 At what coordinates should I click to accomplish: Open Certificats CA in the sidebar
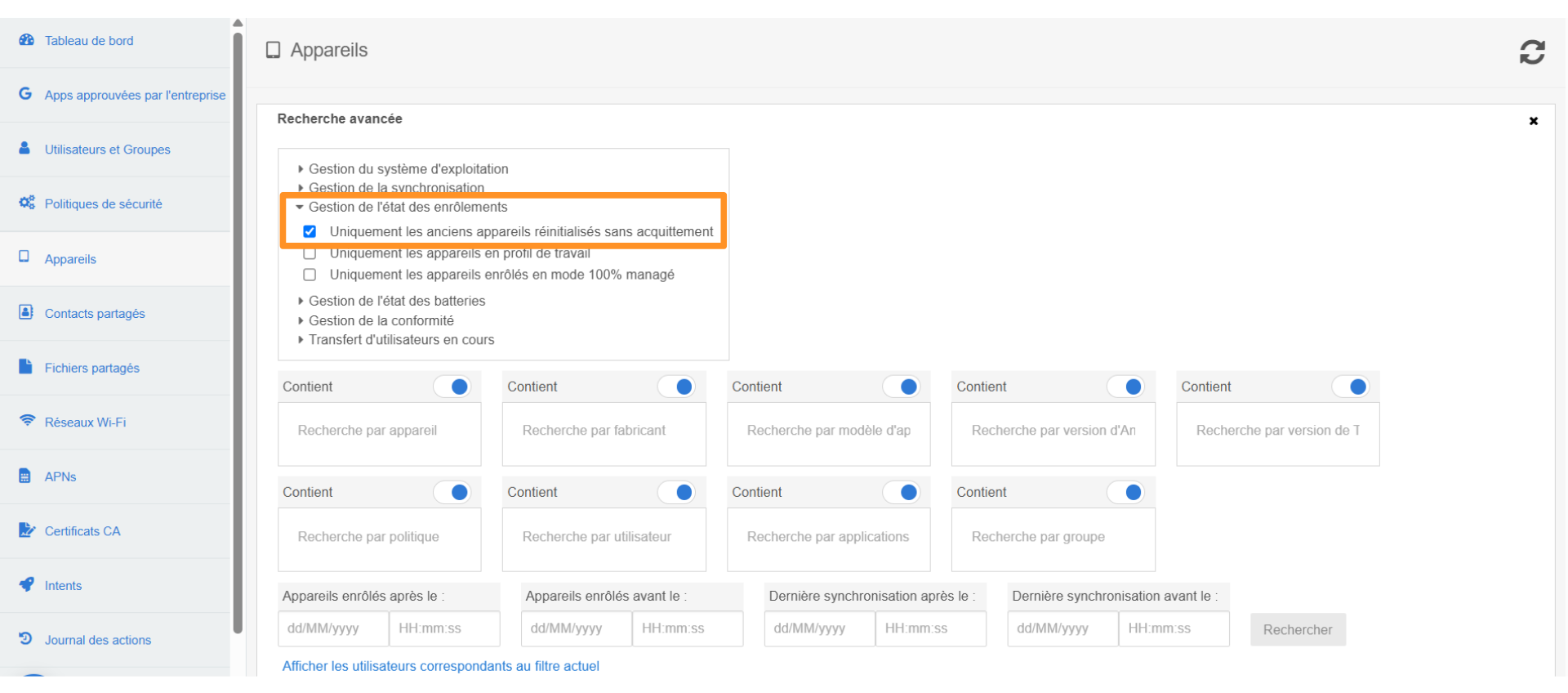tap(82, 531)
